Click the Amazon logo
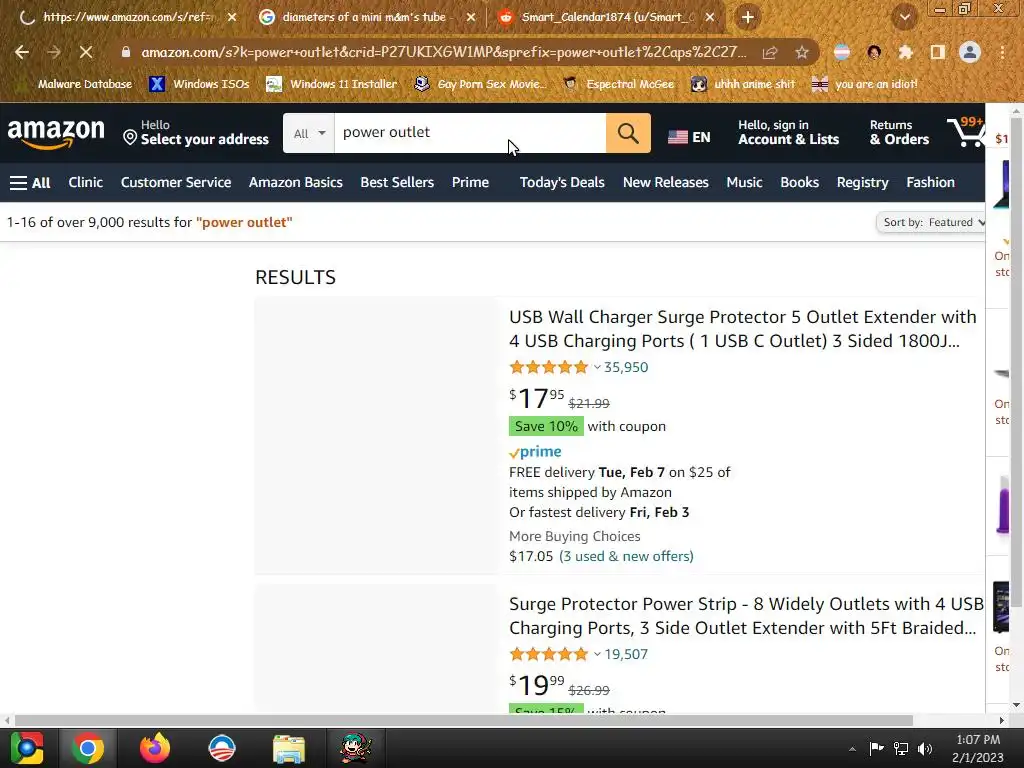This screenshot has width=1024, height=768. point(56,133)
